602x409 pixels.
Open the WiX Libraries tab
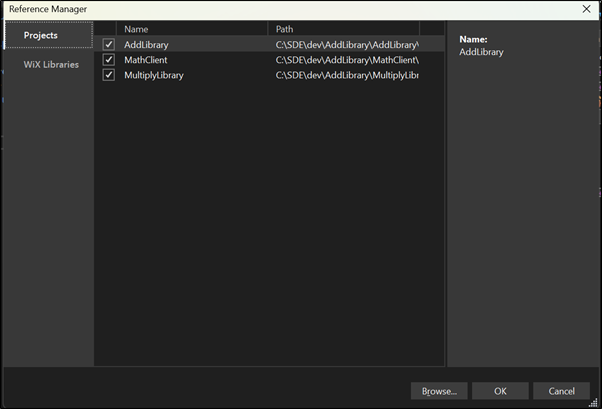click(51, 65)
